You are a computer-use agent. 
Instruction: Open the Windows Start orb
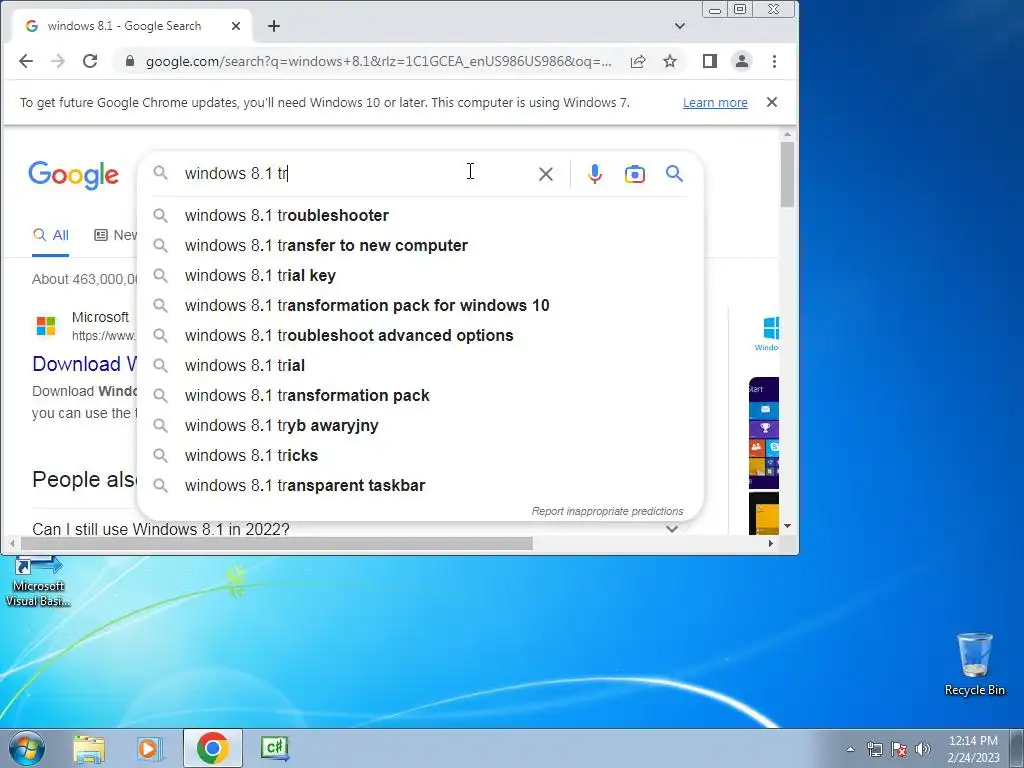click(x=27, y=748)
